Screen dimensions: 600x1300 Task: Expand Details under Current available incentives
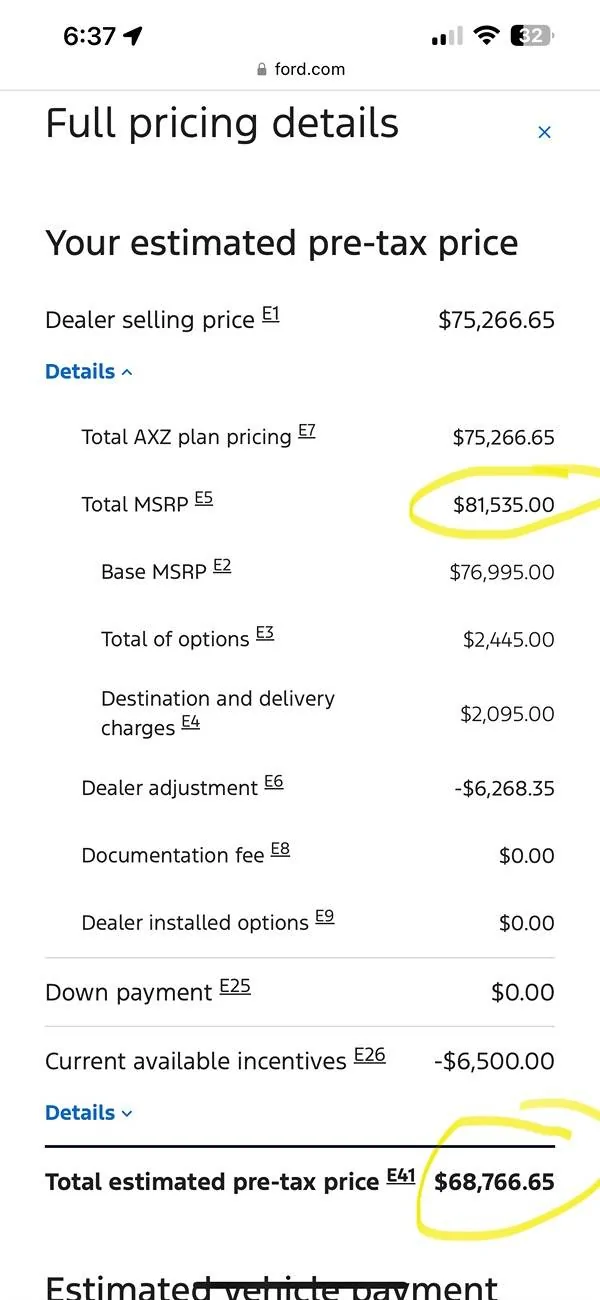(x=89, y=1113)
